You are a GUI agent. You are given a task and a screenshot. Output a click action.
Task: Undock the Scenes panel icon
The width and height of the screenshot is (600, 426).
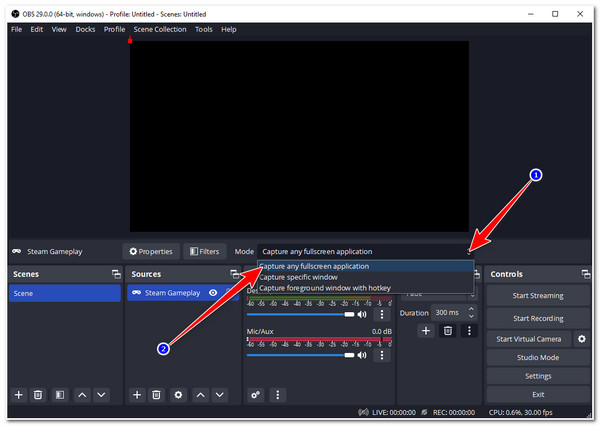116,274
